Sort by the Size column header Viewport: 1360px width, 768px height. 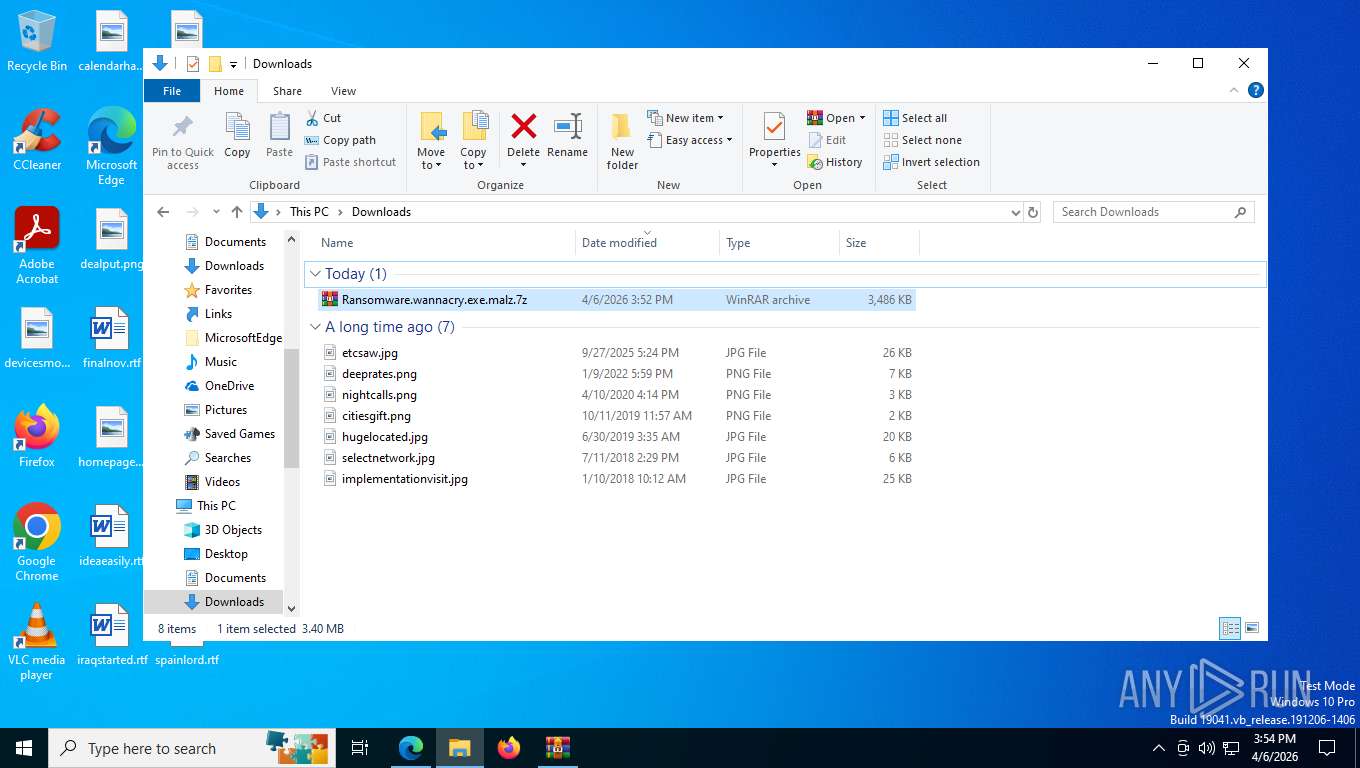880,243
